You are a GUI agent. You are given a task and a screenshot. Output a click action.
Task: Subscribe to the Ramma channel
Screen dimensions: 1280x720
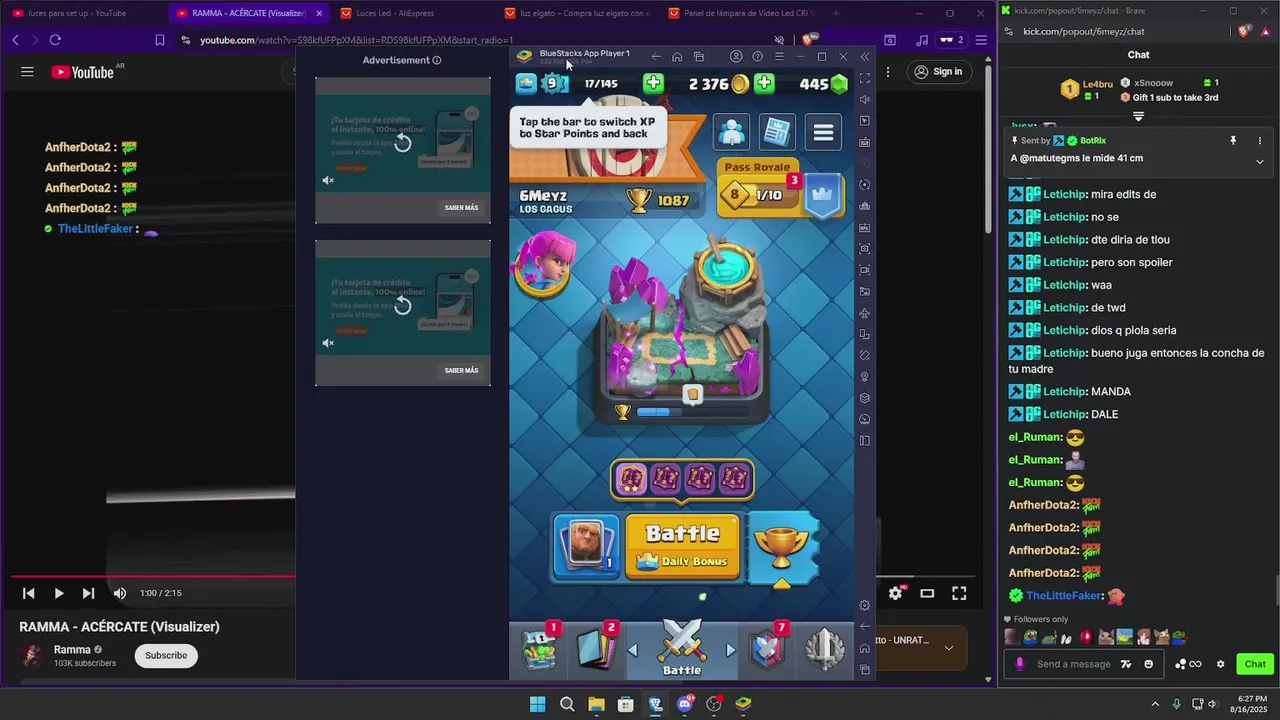(166, 655)
